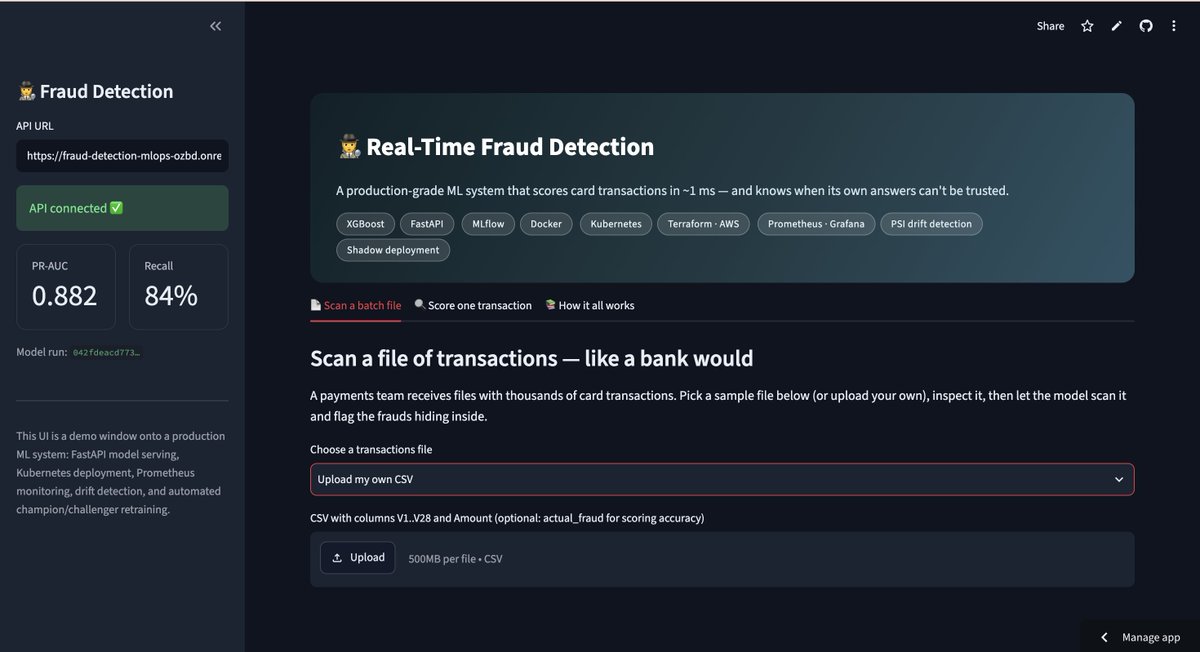Click the Recall 84% metric
This screenshot has height=652, width=1200.
[x=178, y=287]
